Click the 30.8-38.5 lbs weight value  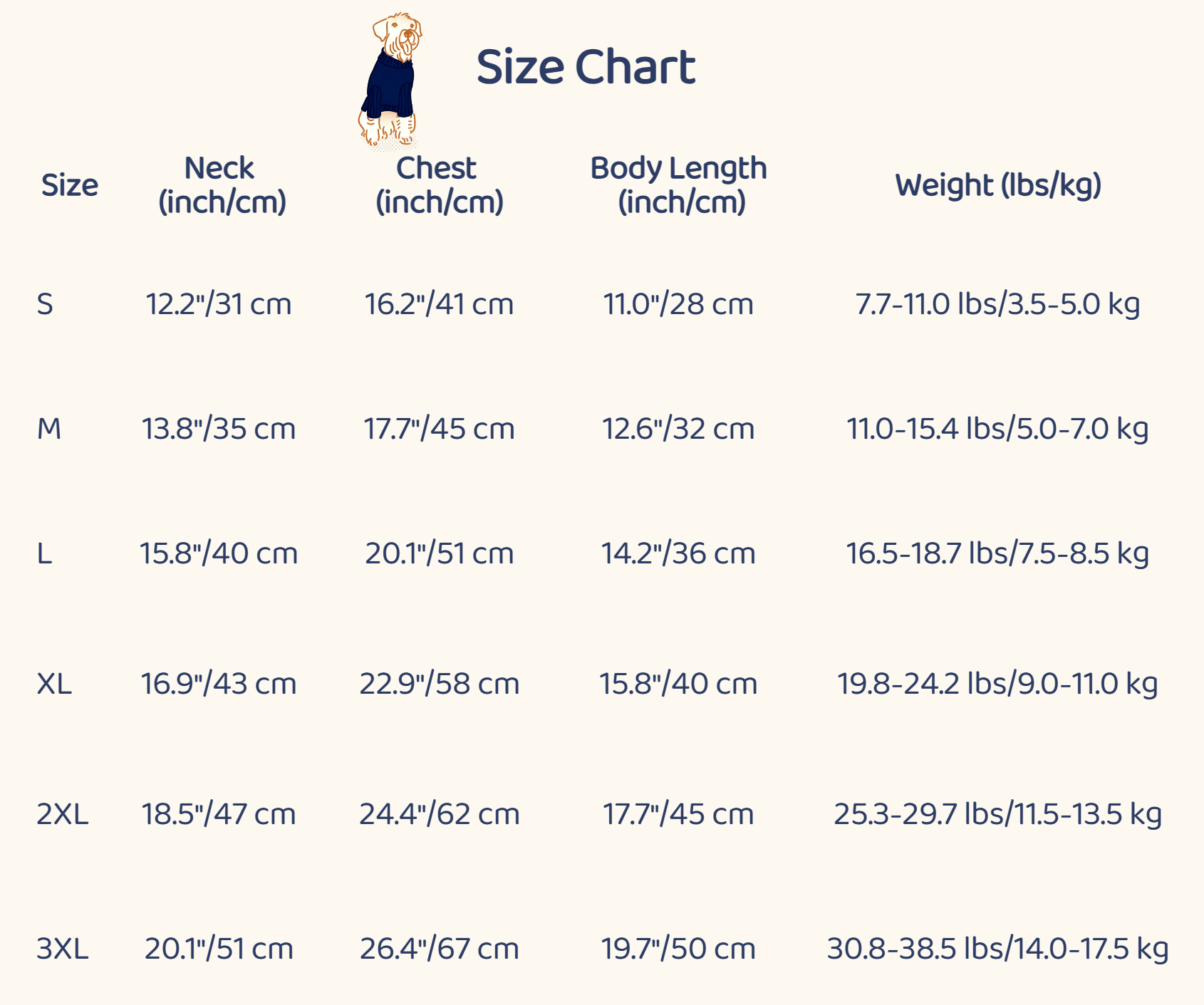(997, 949)
